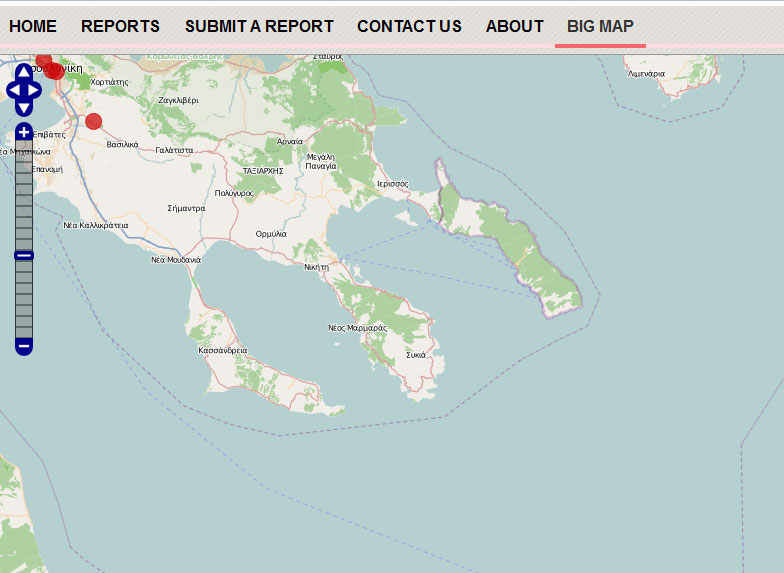Image resolution: width=784 pixels, height=573 pixels.
Task: Click the red report marker near Βασιλικά
Action: (x=94, y=121)
